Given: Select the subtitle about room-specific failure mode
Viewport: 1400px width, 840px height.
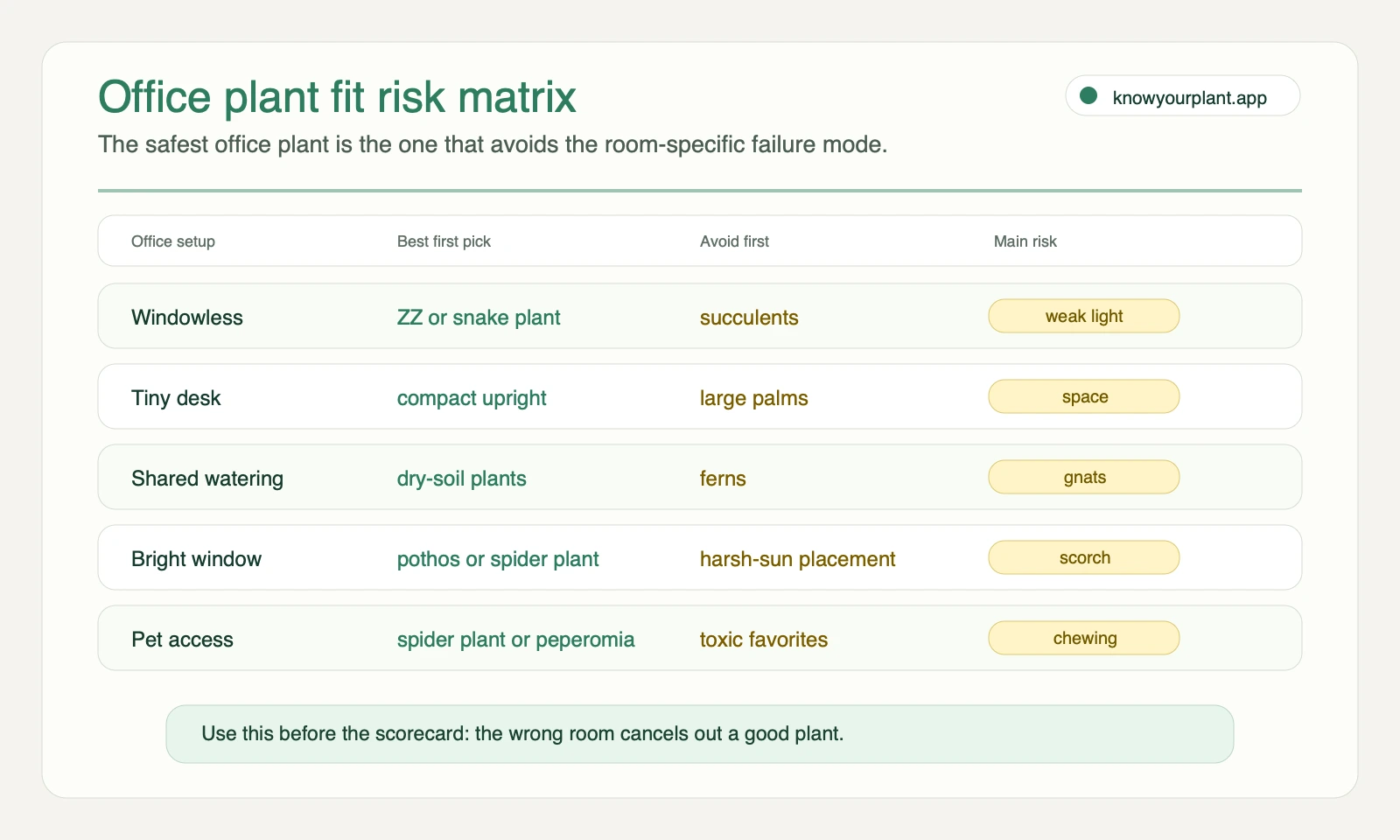Looking at the screenshot, I should 493,144.
